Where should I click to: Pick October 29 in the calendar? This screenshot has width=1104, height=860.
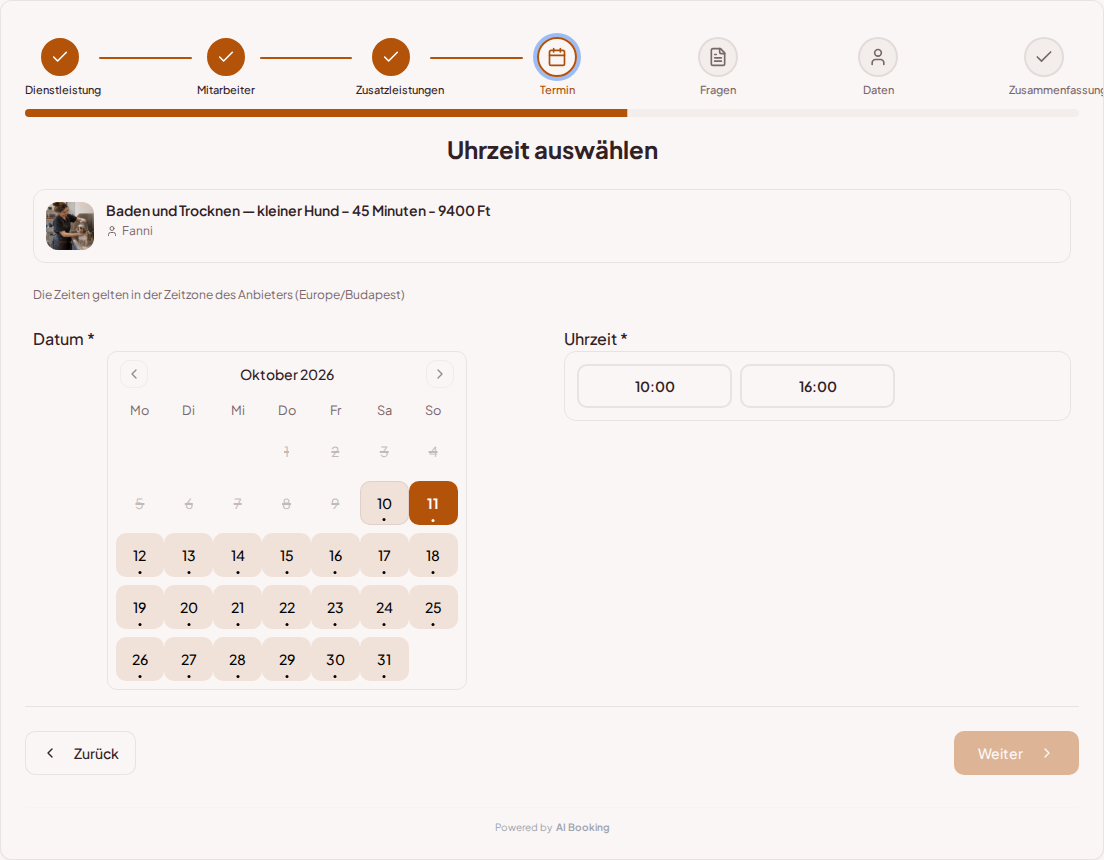(x=287, y=659)
